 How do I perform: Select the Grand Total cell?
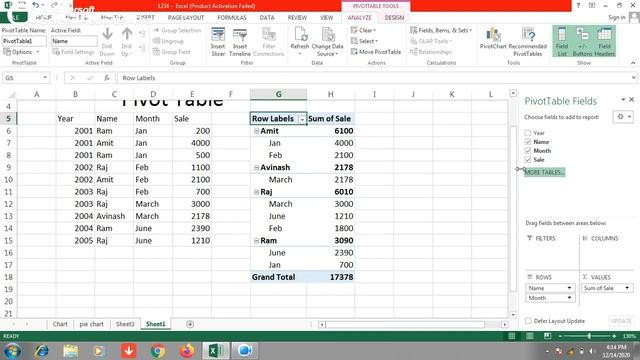278,277
